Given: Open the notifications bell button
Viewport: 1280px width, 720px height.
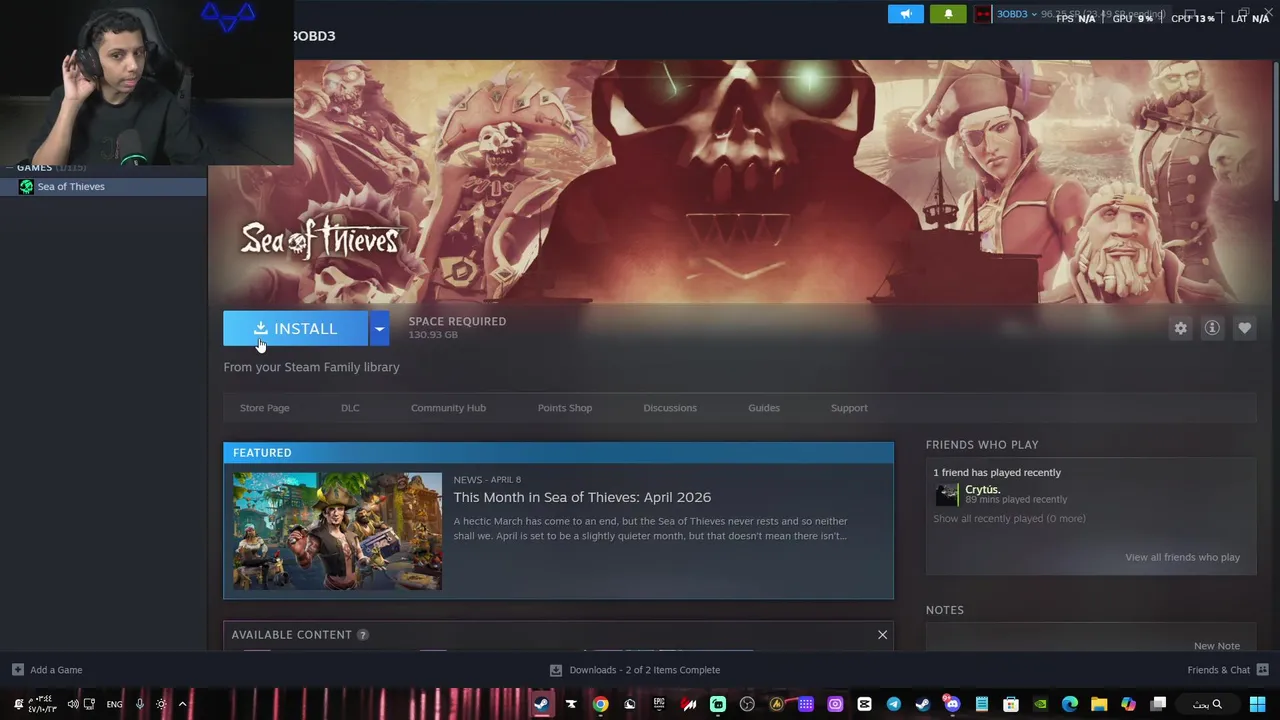Looking at the screenshot, I should (948, 14).
